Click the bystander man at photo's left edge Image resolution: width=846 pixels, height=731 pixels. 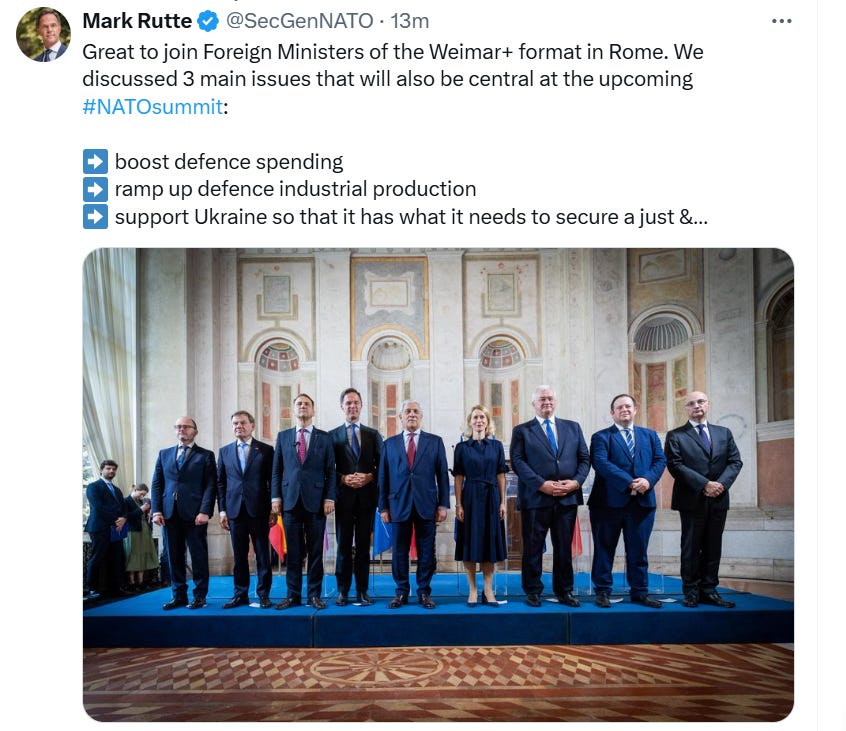[106, 526]
